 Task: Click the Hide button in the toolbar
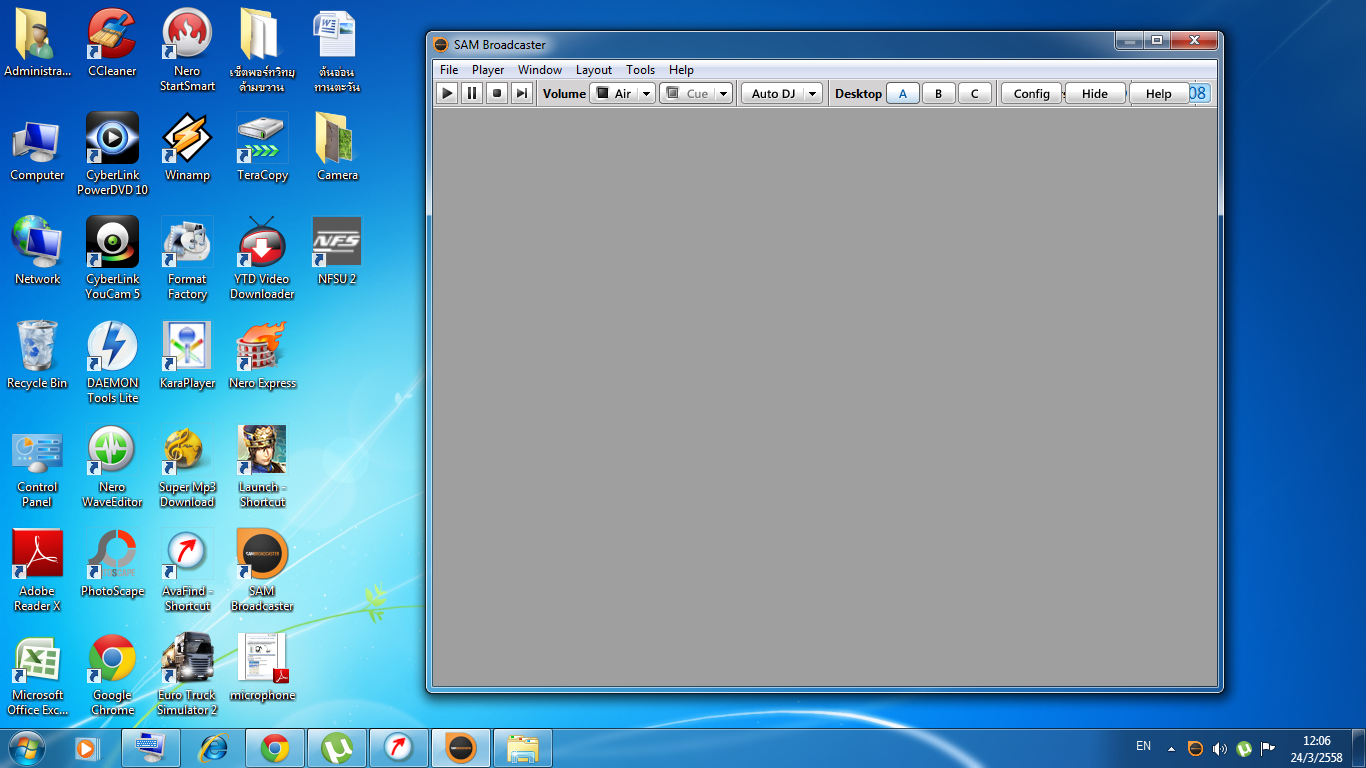point(1095,93)
